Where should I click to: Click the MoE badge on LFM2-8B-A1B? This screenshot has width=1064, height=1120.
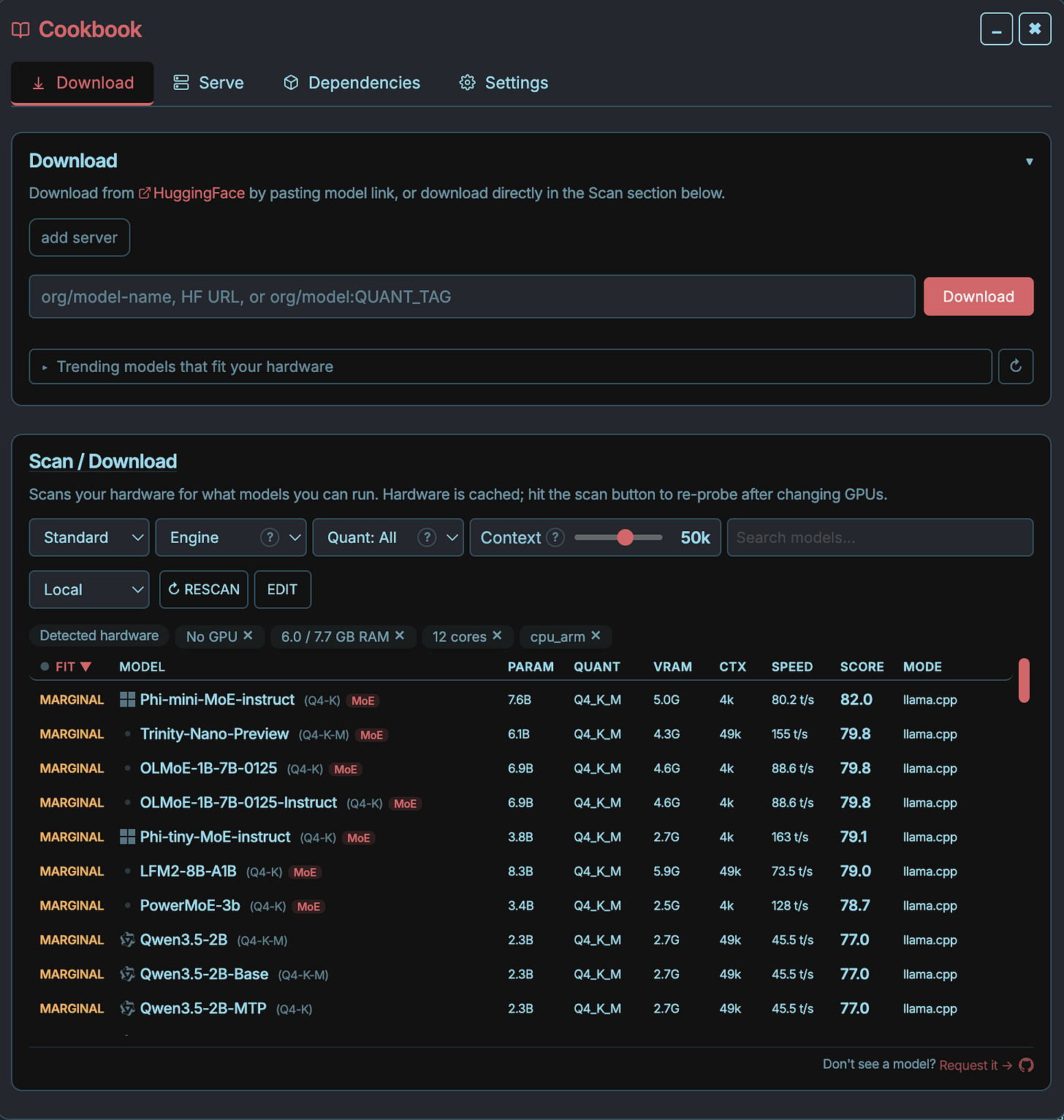(305, 872)
